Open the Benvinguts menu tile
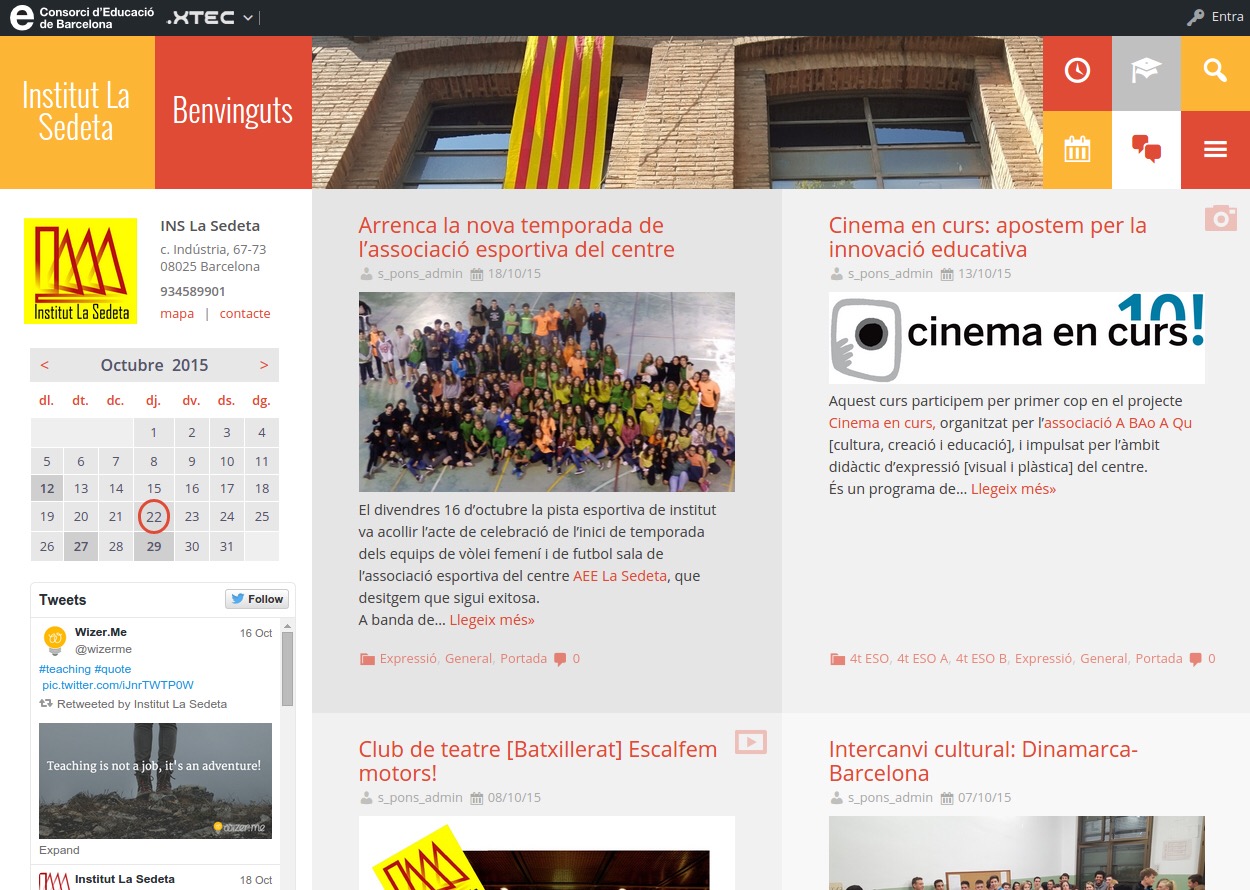1250x890 pixels. [x=233, y=112]
